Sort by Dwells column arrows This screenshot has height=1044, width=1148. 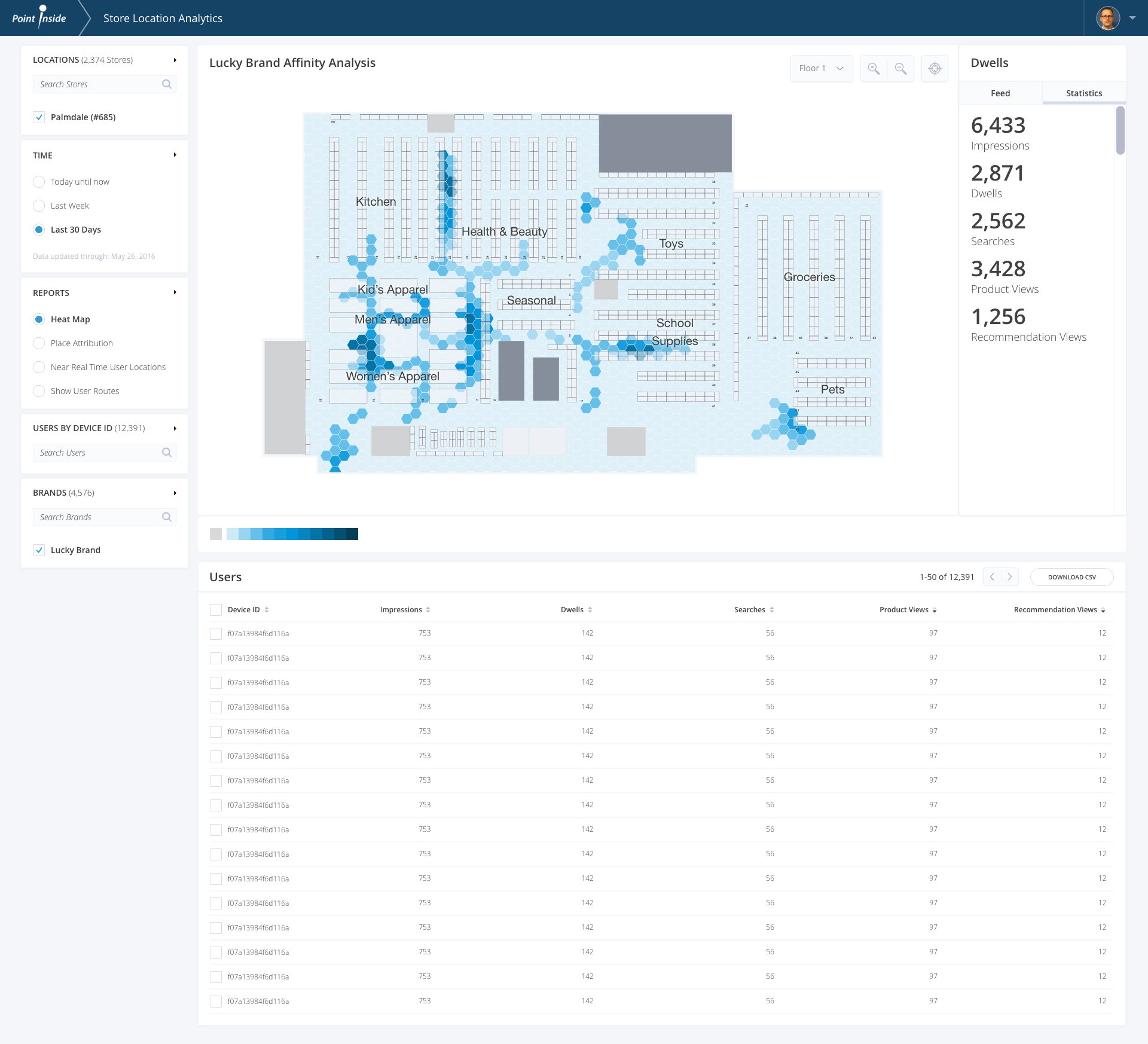coord(590,610)
